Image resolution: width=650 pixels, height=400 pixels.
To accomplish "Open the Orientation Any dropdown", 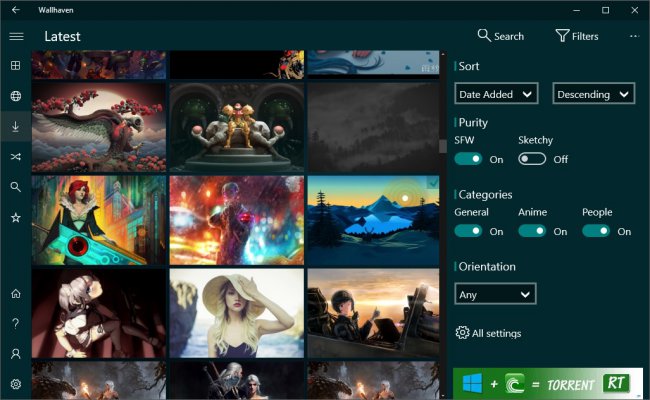I will click(x=495, y=294).
